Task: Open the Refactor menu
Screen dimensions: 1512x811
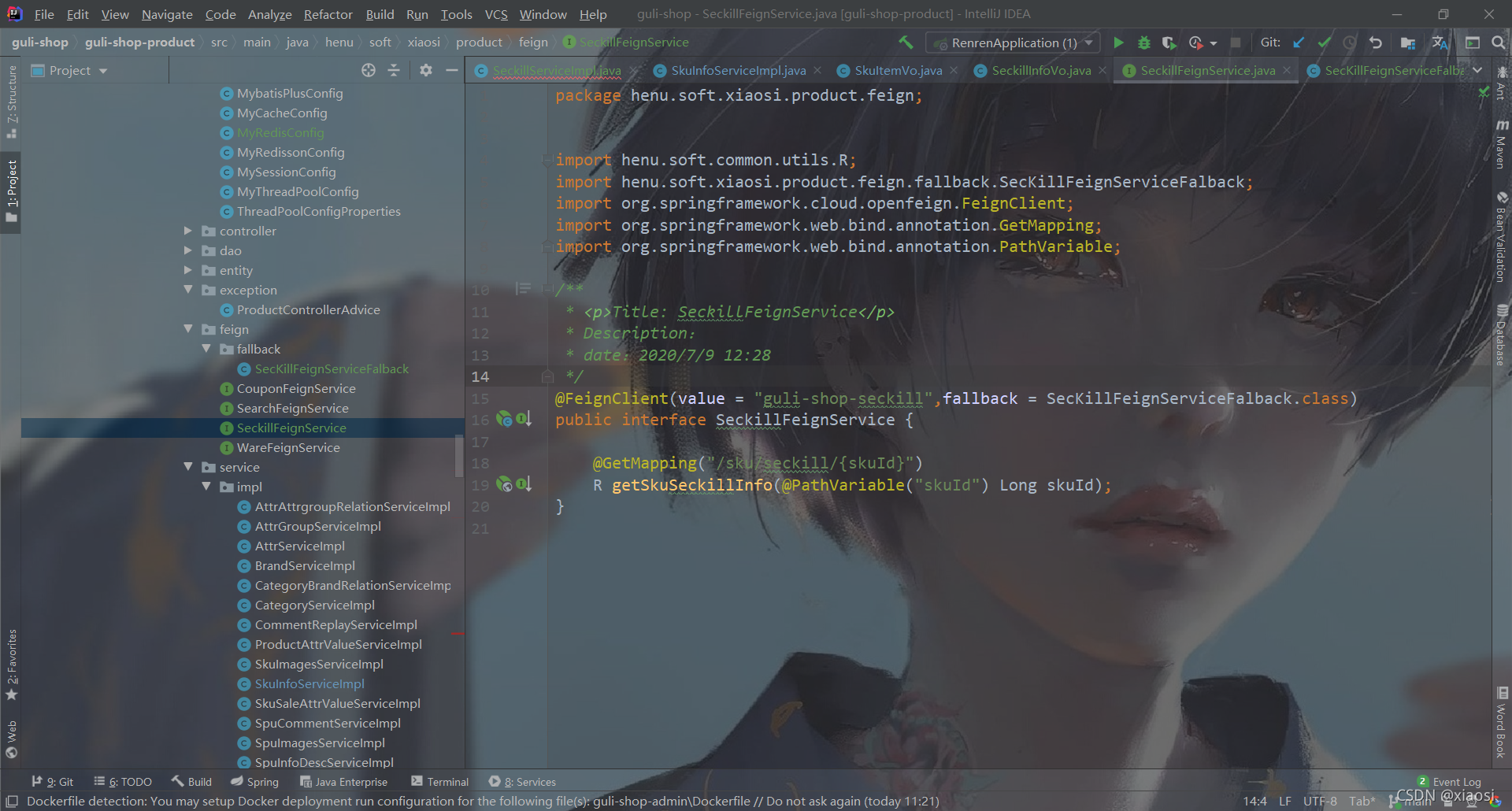Action: [328, 14]
